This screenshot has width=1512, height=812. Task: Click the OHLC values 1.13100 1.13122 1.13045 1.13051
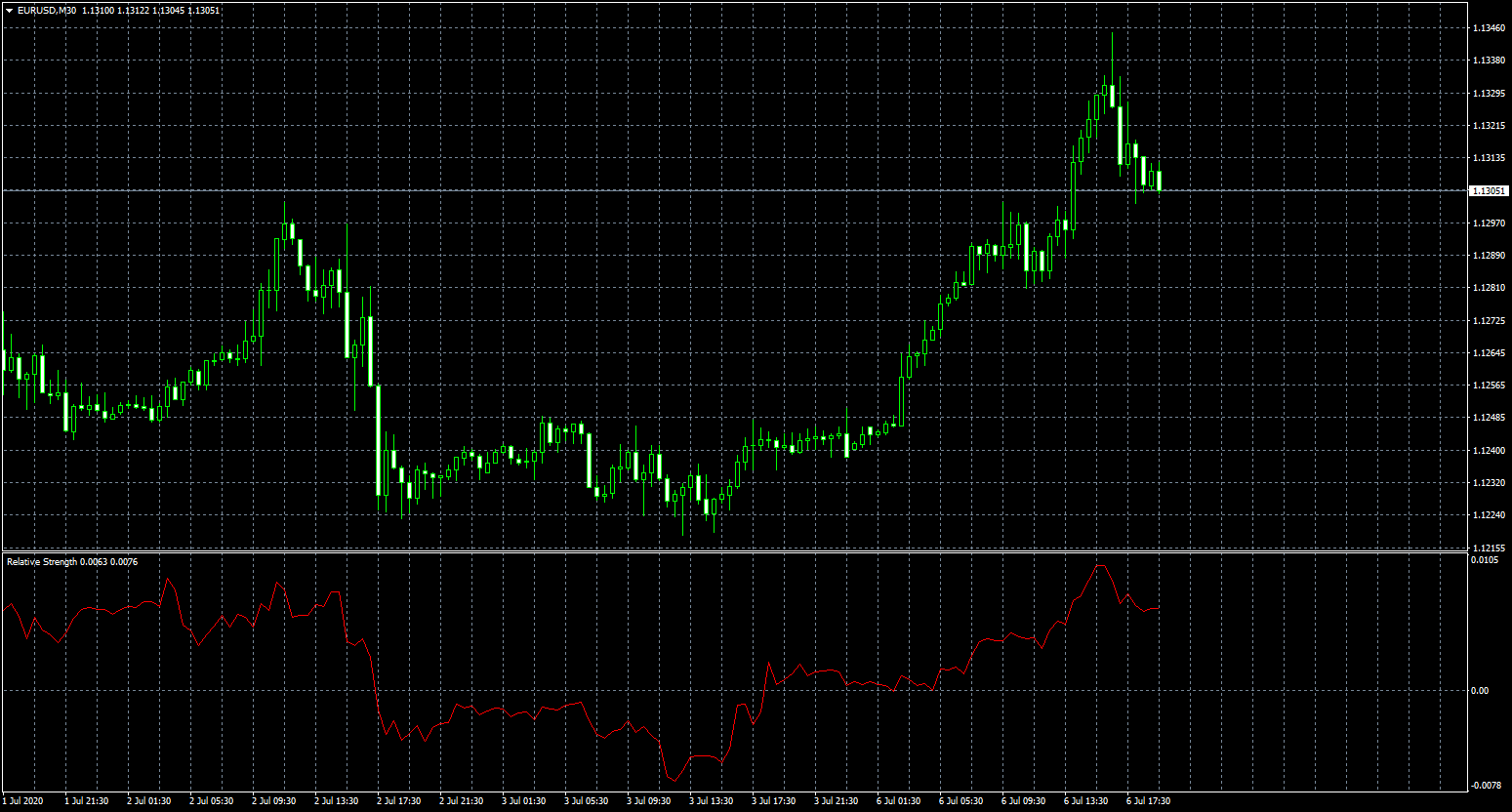point(151,10)
